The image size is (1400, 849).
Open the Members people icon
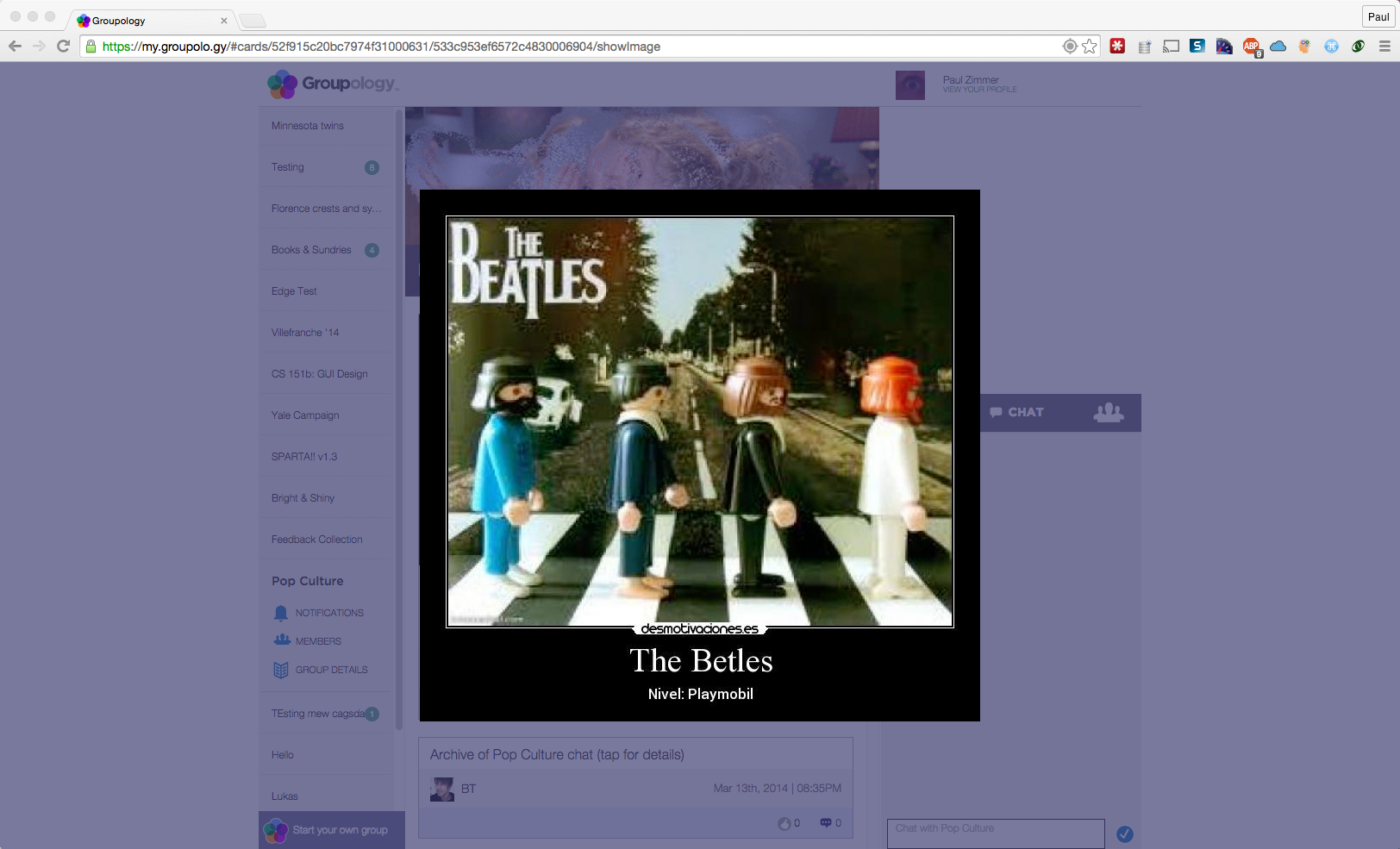(x=282, y=640)
